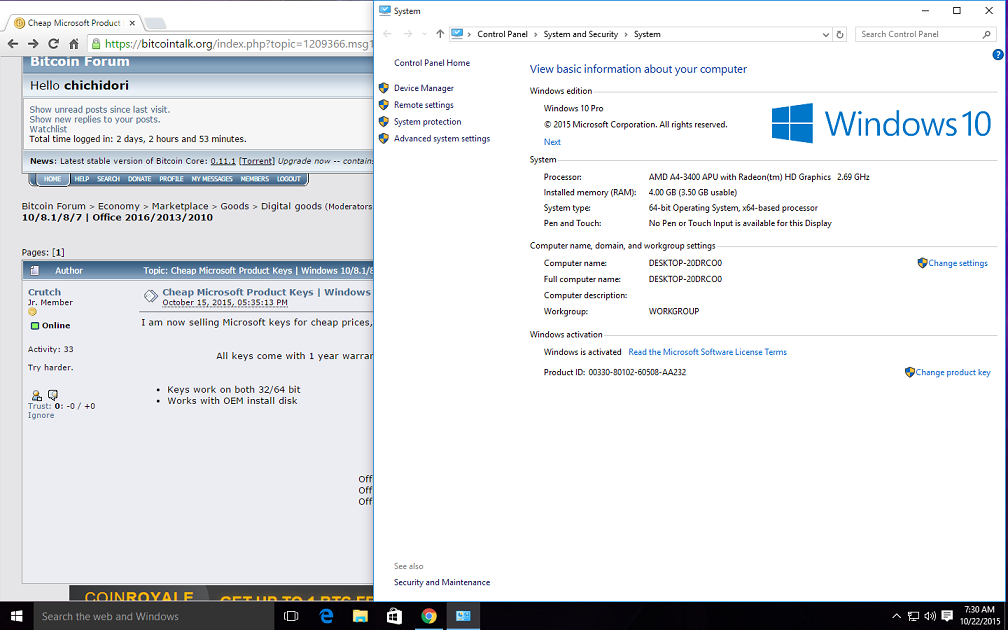
Task: Open recent locations dropdown in System window
Action: (x=424, y=34)
